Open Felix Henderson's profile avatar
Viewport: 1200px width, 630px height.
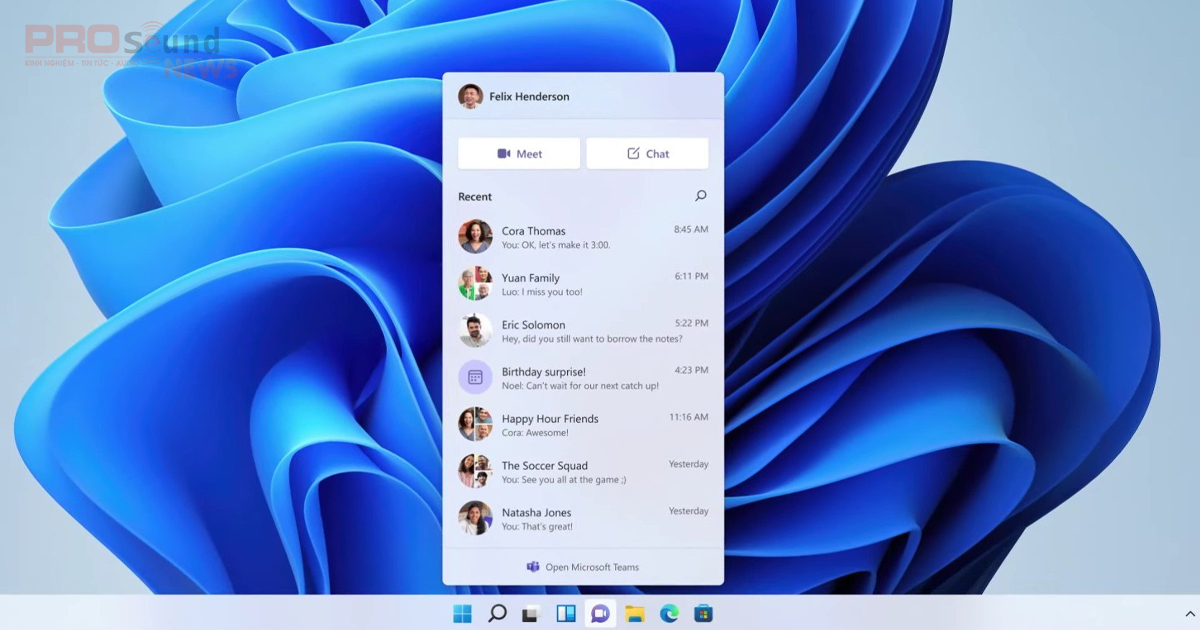coord(470,96)
